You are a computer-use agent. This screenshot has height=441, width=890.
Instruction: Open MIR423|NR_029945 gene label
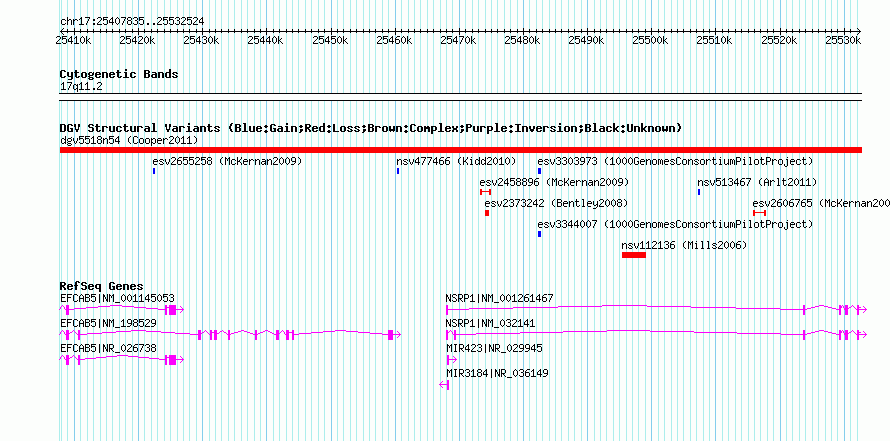(494, 348)
